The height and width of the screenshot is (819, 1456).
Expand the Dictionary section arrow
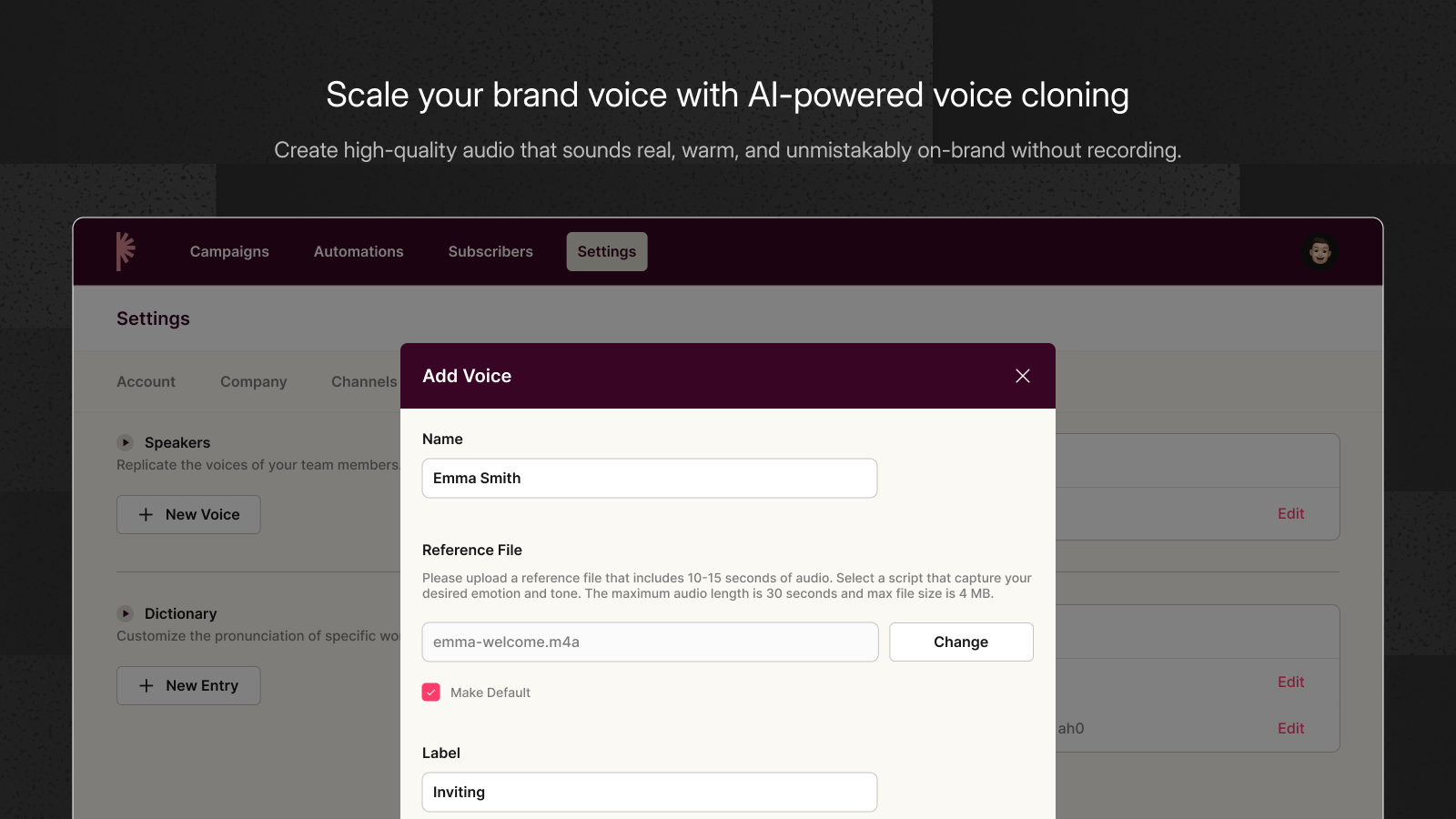pos(126,613)
